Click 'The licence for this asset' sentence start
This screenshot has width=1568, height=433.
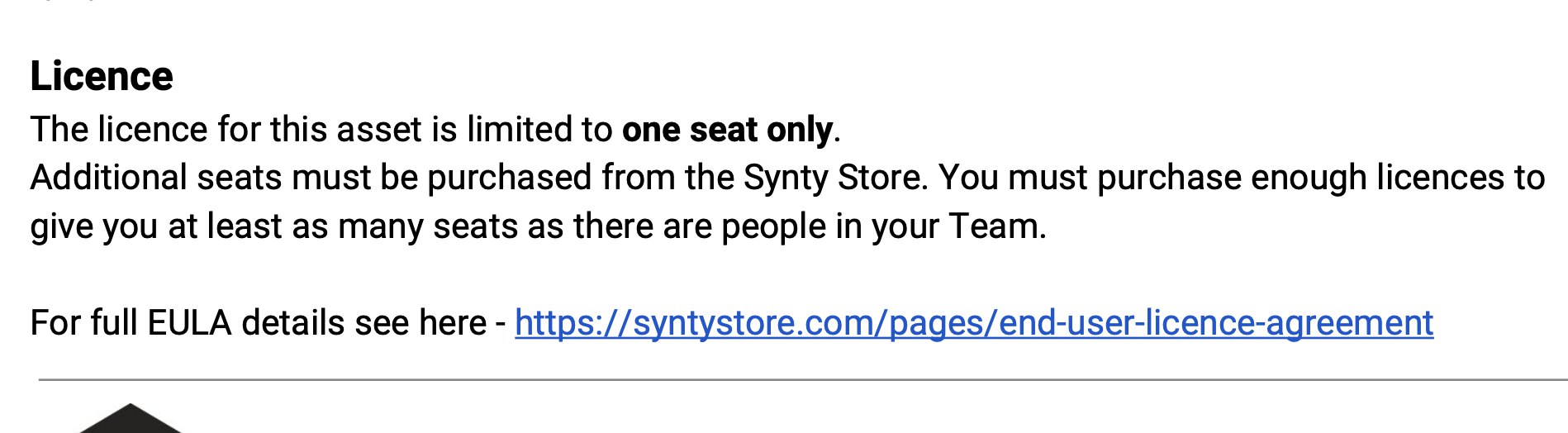[196, 129]
